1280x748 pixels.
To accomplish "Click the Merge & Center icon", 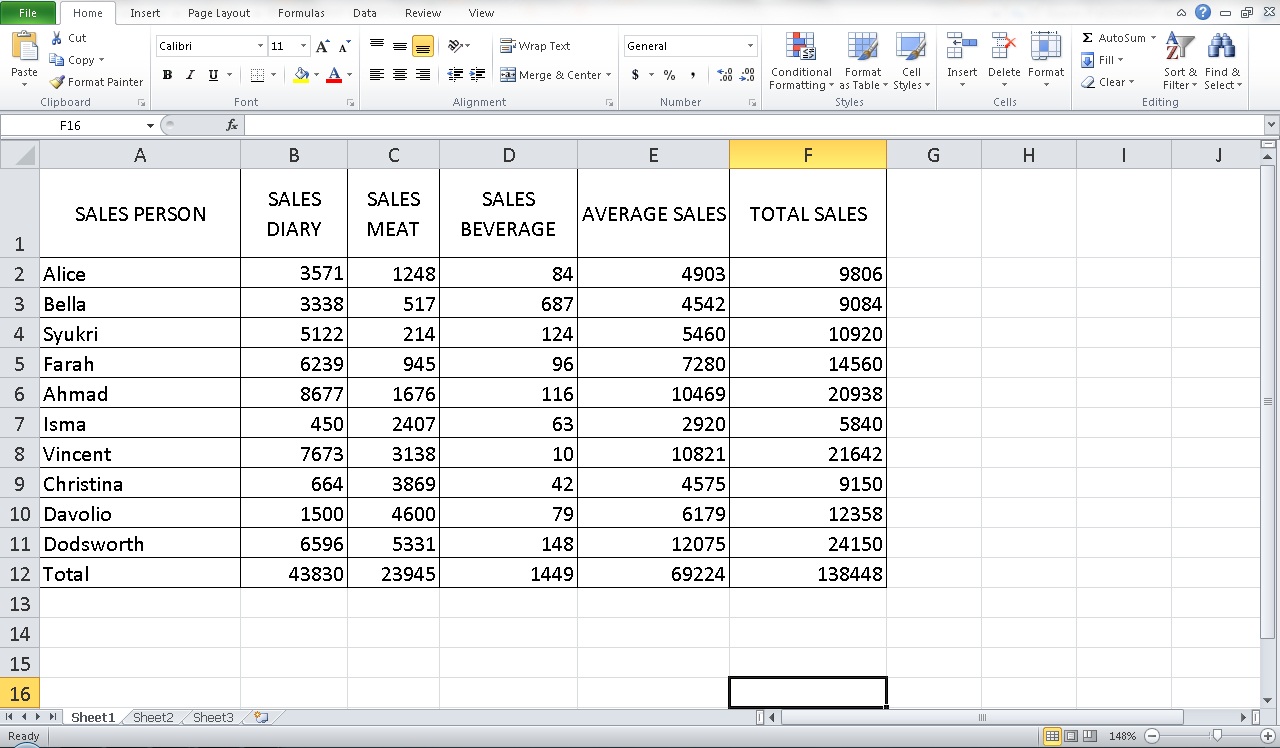I will tap(550, 74).
